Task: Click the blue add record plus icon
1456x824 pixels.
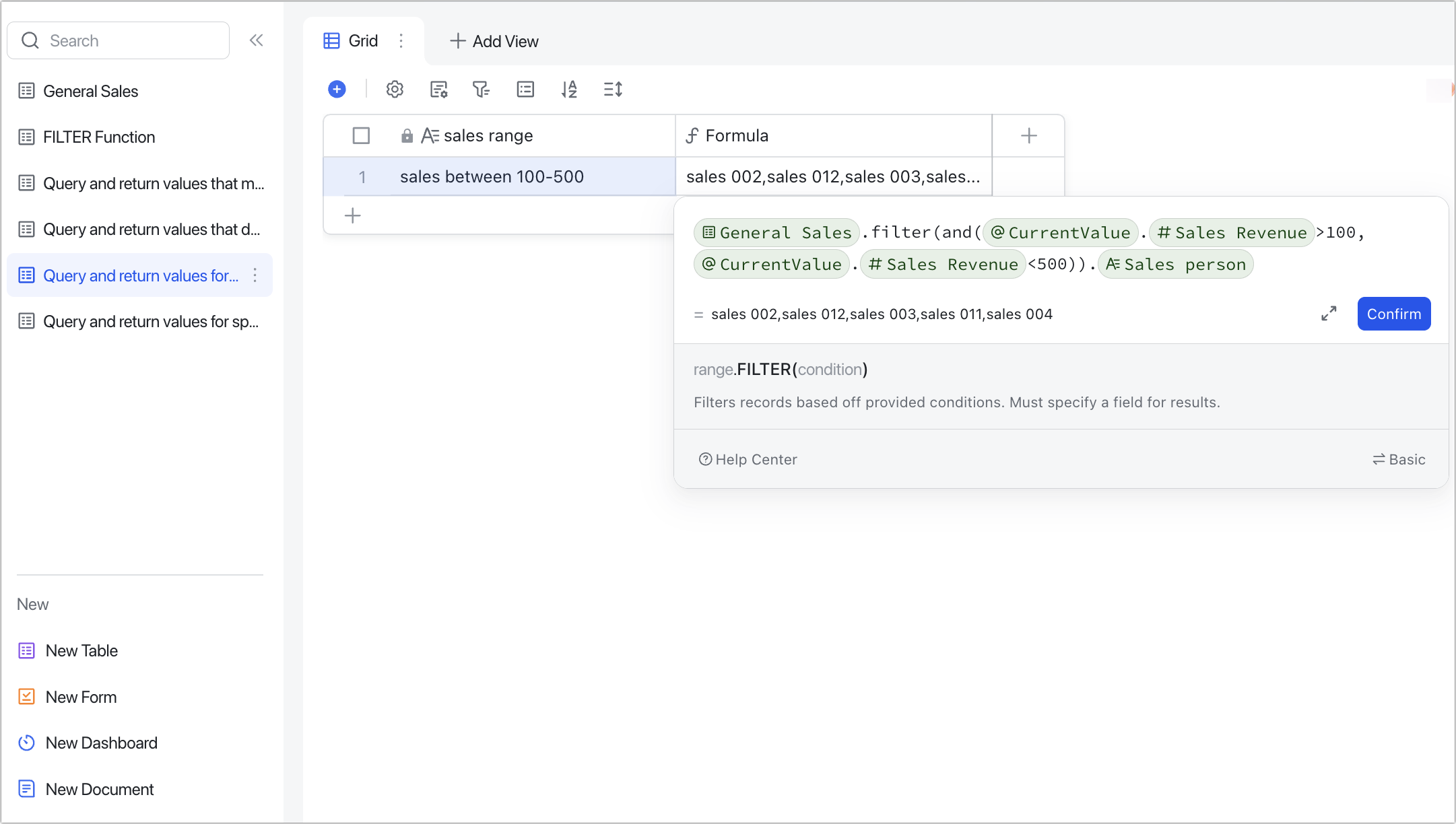Action: (x=337, y=89)
